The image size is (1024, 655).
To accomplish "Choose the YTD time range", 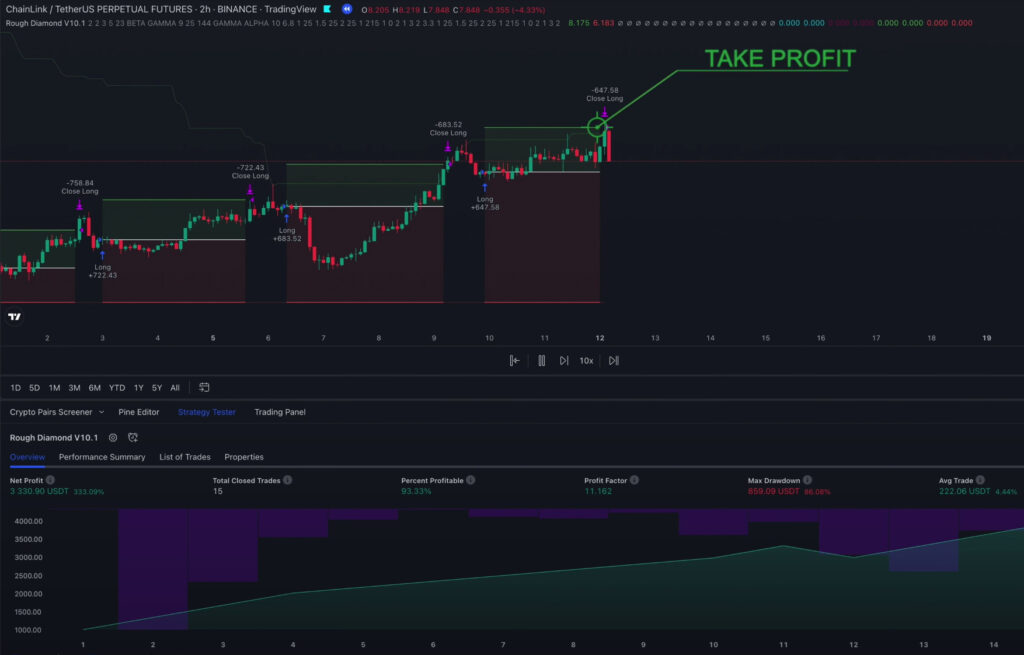I will 117,387.
